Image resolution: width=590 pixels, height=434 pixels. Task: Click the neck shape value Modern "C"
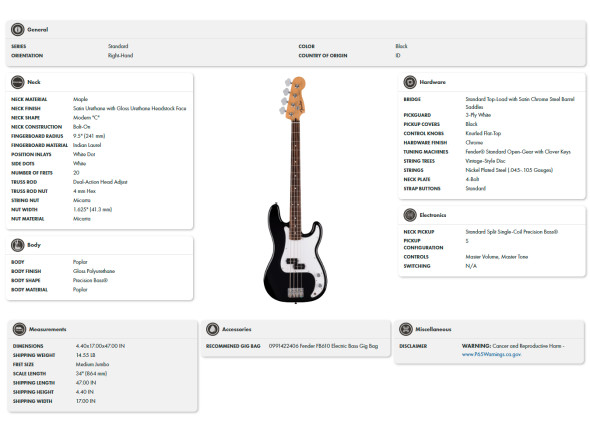[86, 117]
